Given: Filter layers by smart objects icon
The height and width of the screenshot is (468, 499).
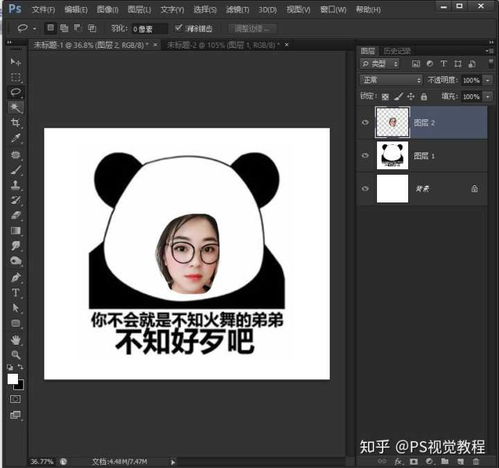Looking at the screenshot, I should (472, 64).
